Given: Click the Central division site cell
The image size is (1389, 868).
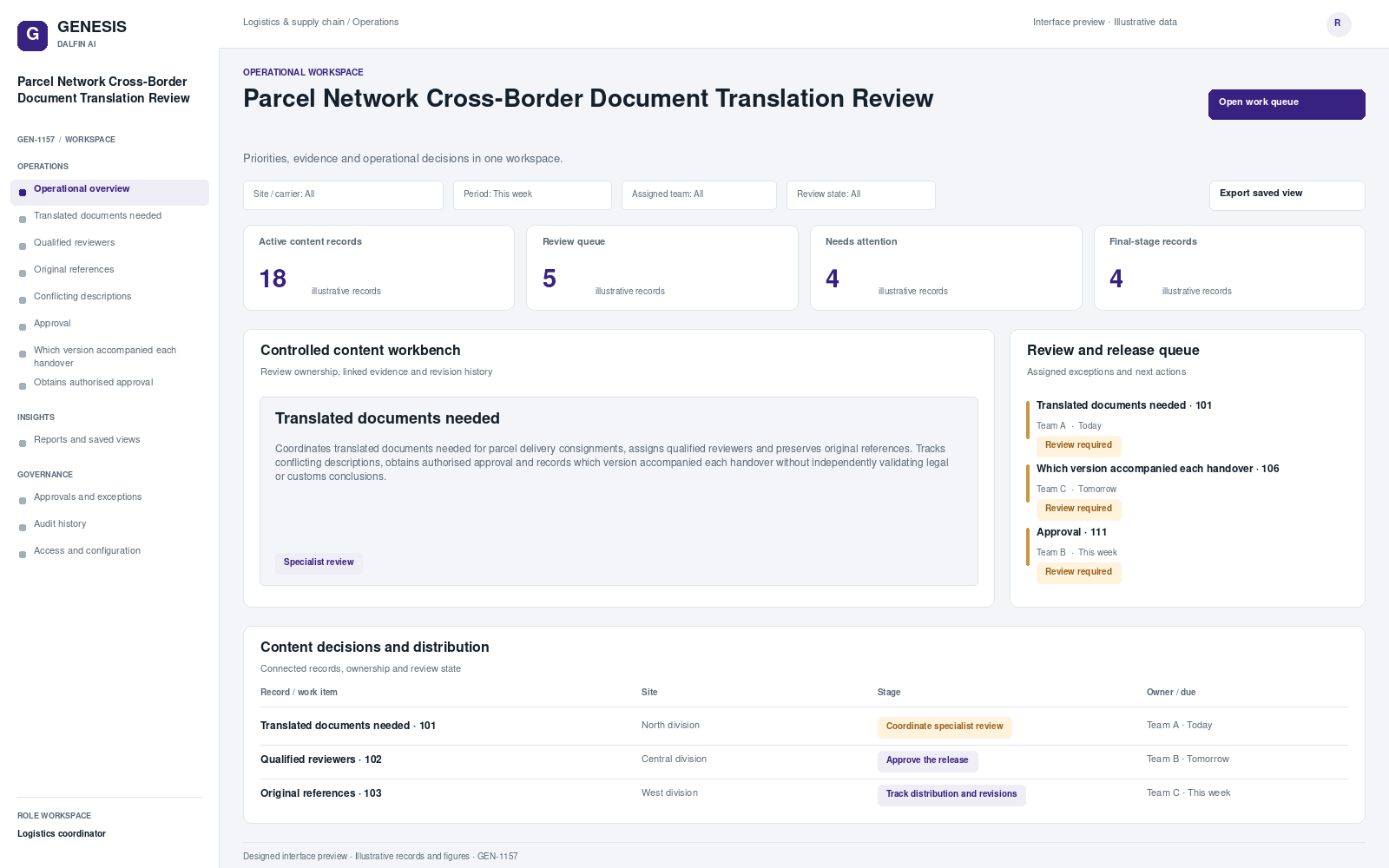Looking at the screenshot, I should [674, 759].
